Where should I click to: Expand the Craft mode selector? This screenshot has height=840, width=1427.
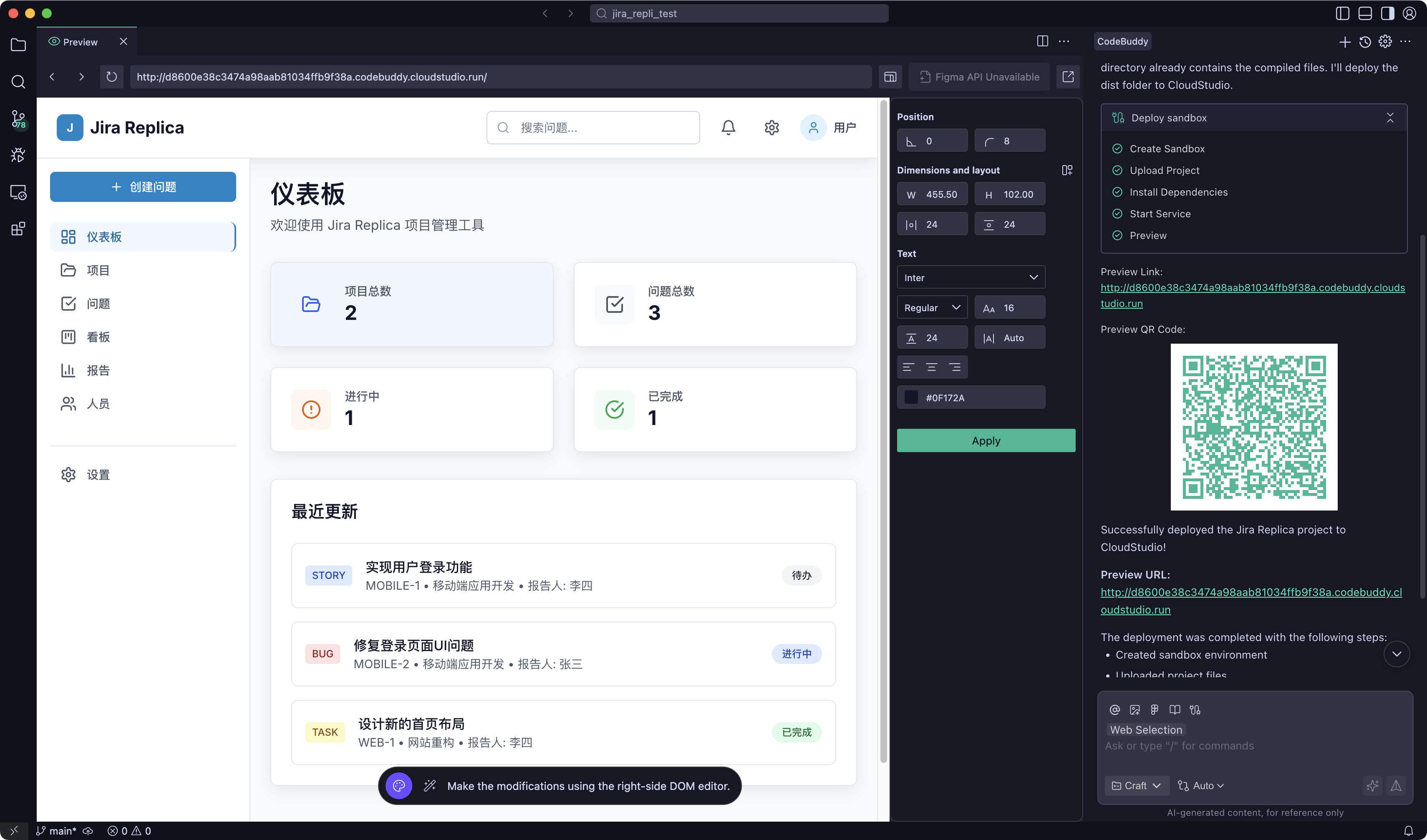1136,785
